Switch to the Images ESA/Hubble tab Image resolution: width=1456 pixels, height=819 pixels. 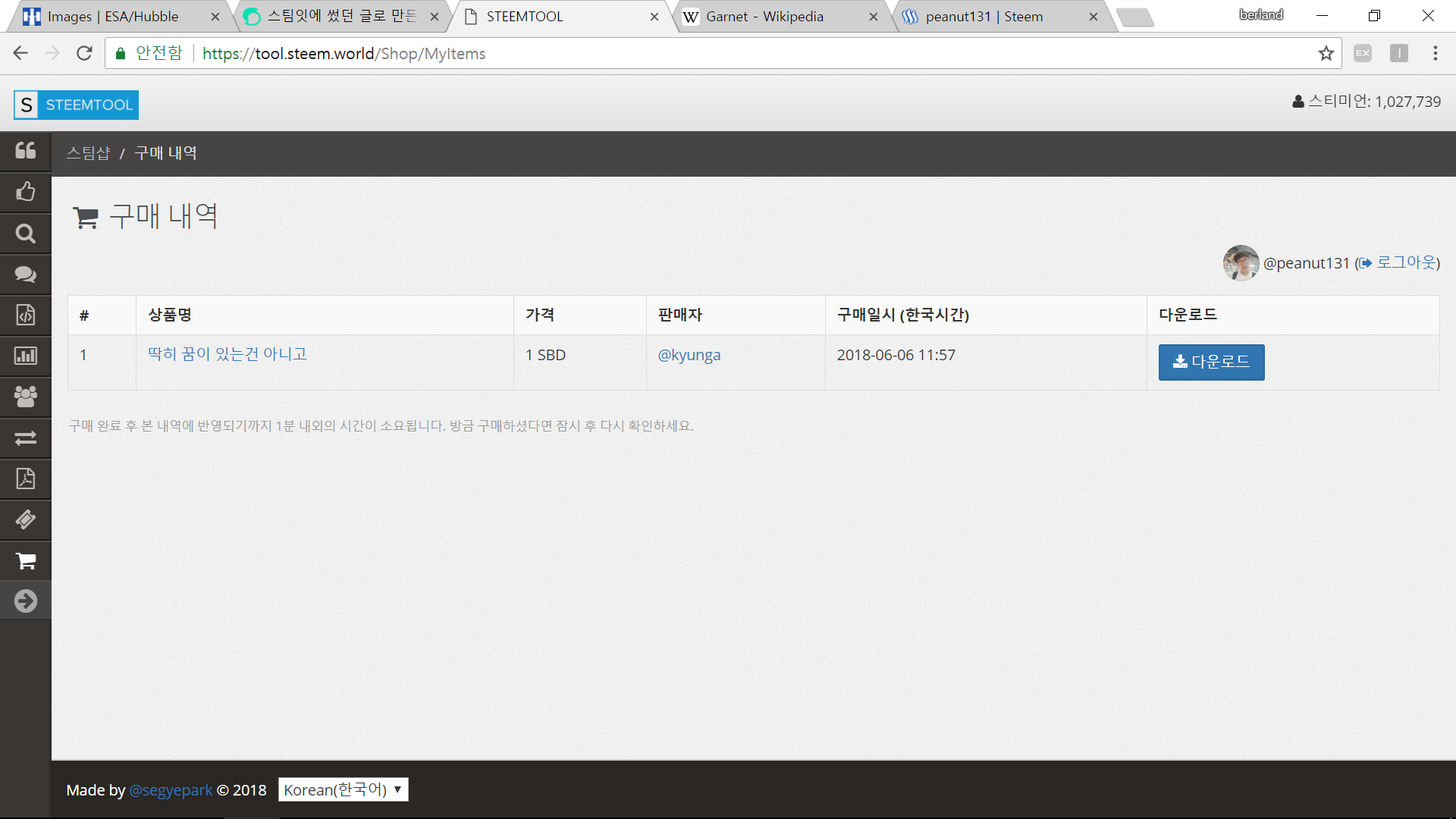(112, 17)
